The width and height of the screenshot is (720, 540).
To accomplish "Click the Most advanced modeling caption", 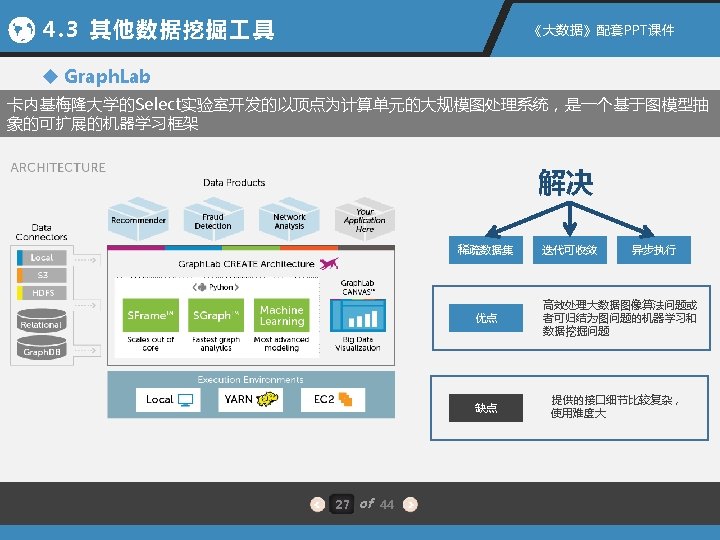I will 281,343.
